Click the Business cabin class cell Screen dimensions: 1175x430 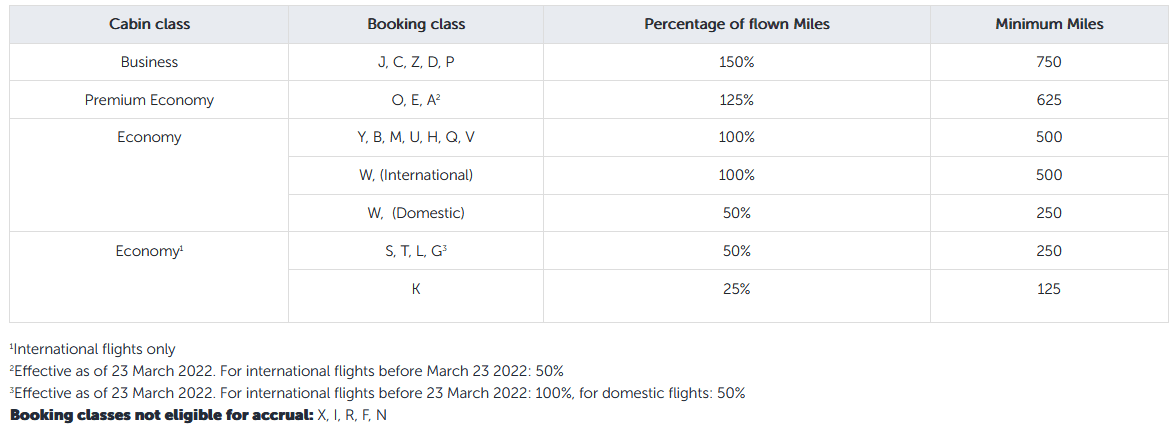(x=149, y=62)
